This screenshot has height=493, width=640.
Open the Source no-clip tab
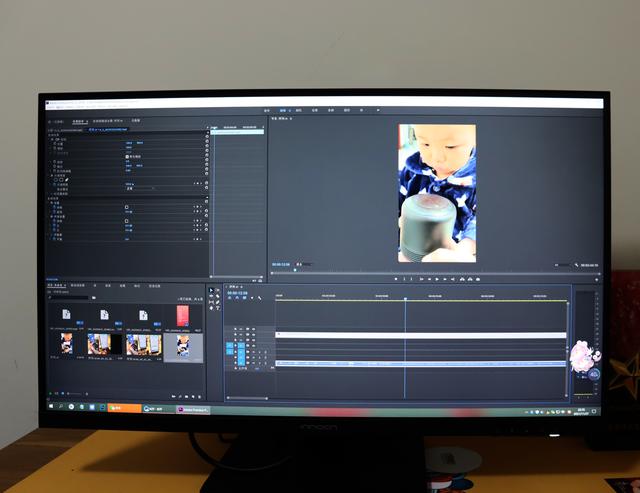click(57, 122)
